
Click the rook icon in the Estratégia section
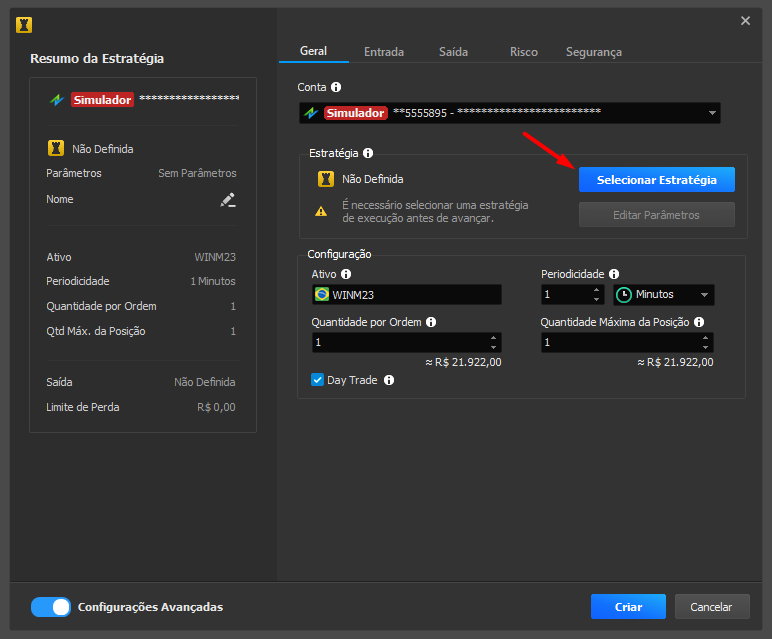325,179
